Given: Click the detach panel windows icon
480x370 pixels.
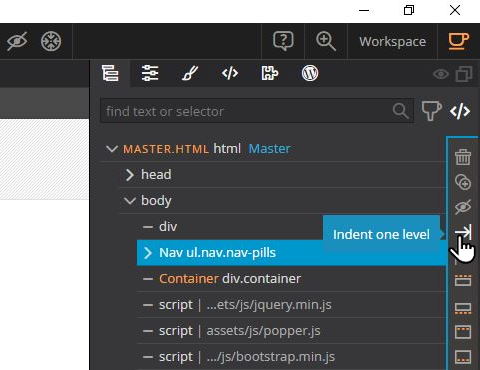Looking at the screenshot, I should point(464,74).
